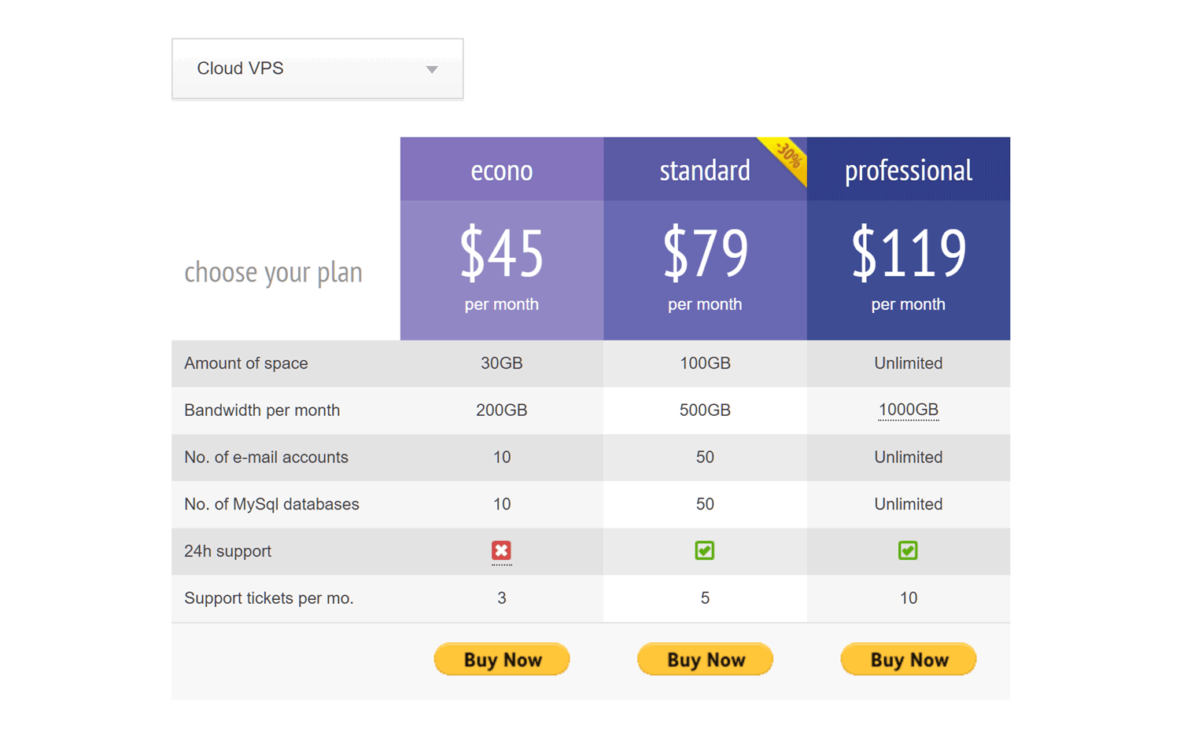This screenshot has width=1180, height=732.
Task: Click the $119 per month price
Action: tap(908, 254)
